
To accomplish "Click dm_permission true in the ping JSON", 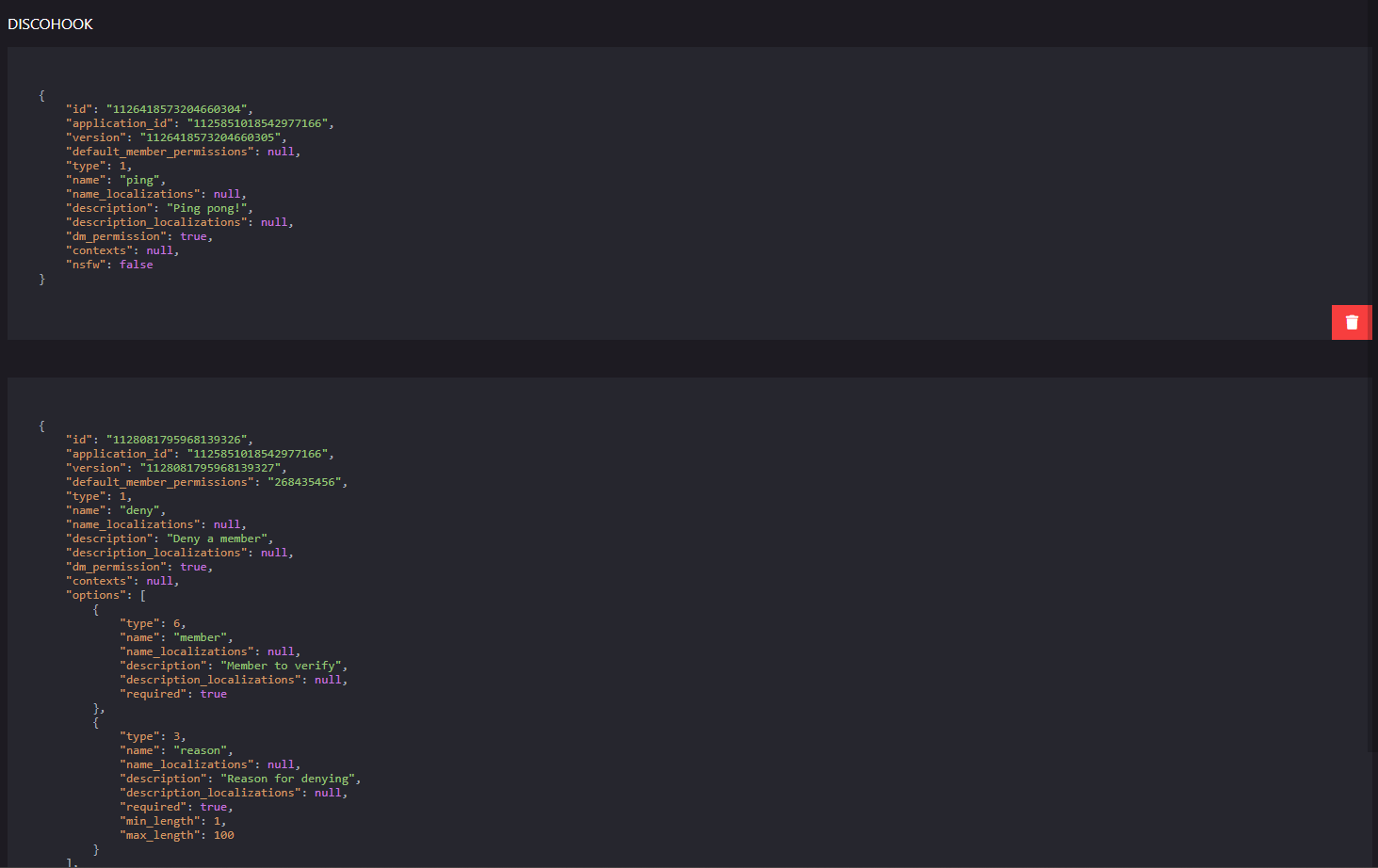I will click(x=193, y=235).
